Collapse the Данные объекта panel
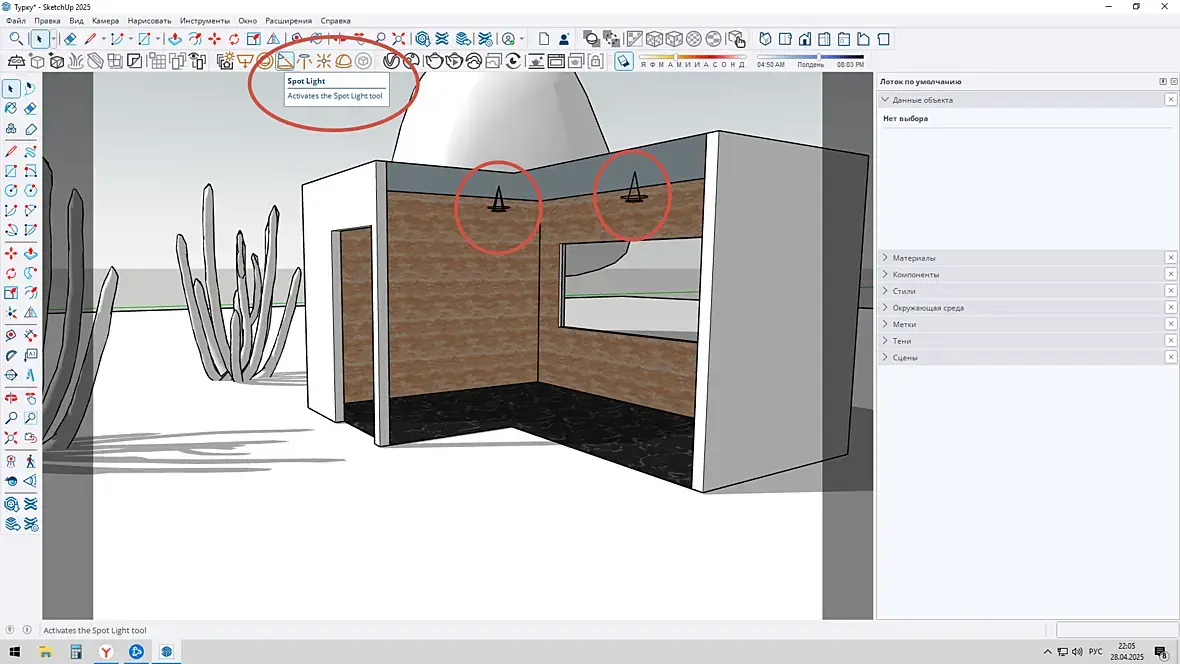Image resolution: width=1180 pixels, height=664 pixels. click(x=885, y=99)
